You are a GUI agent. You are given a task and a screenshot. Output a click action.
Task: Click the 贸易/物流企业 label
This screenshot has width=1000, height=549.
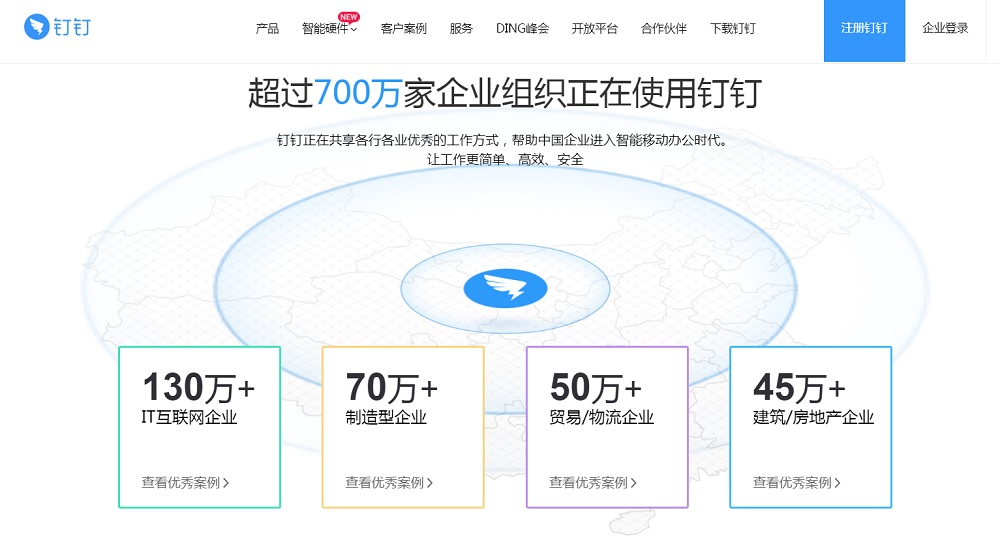(x=601, y=418)
